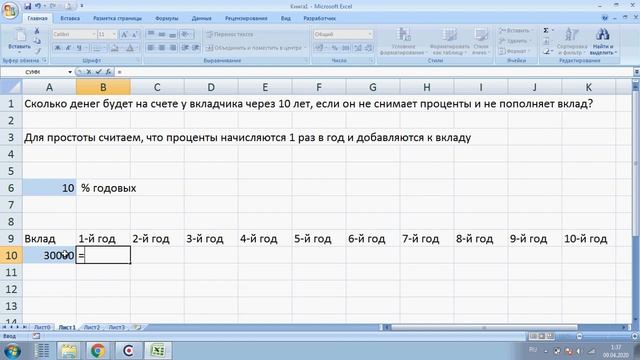This screenshot has height=360, width=640.
Task: Open the Данные ribbon tab
Action: [202, 18]
